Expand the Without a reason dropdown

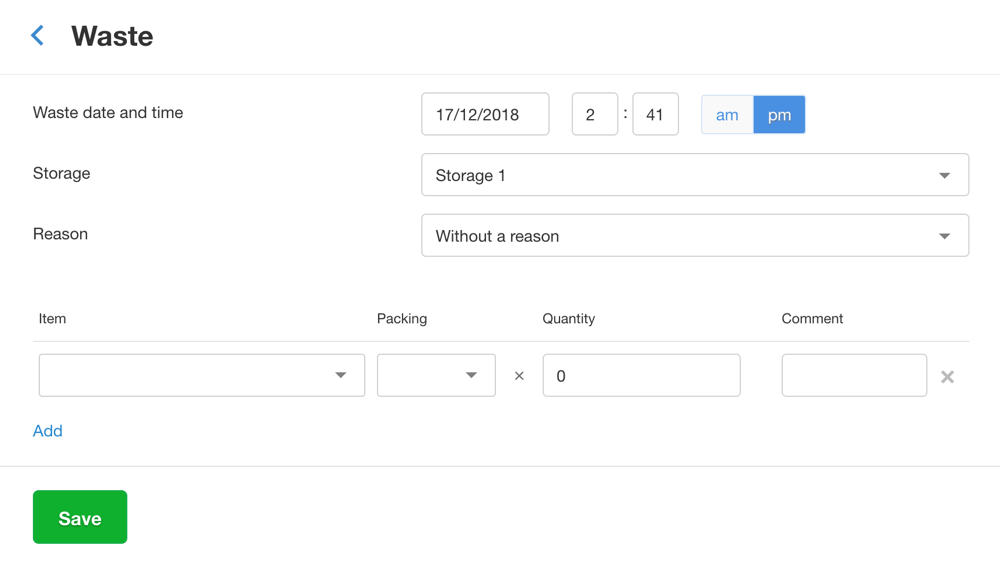[694, 236]
